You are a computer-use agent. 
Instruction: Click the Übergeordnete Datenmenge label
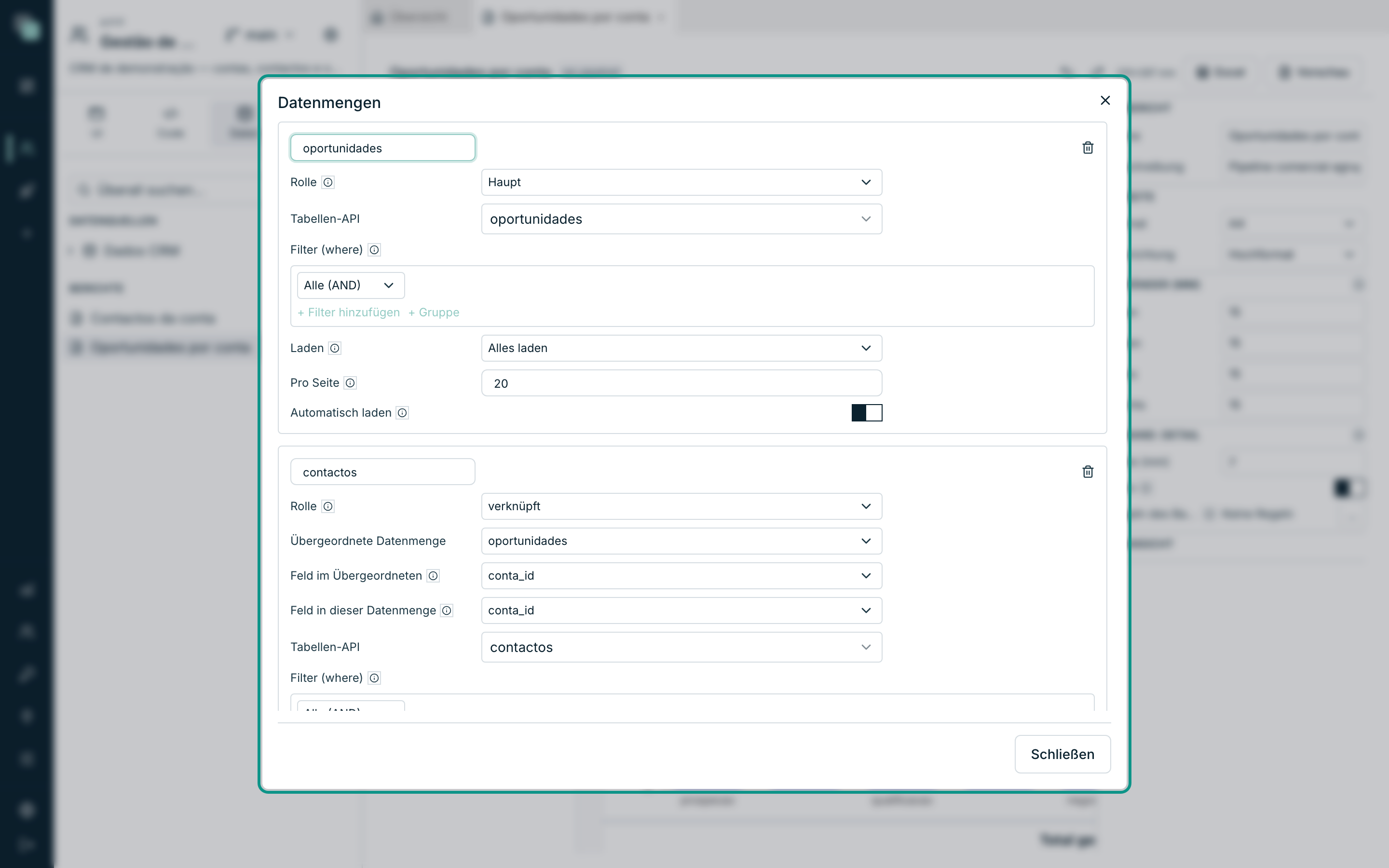(368, 541)
